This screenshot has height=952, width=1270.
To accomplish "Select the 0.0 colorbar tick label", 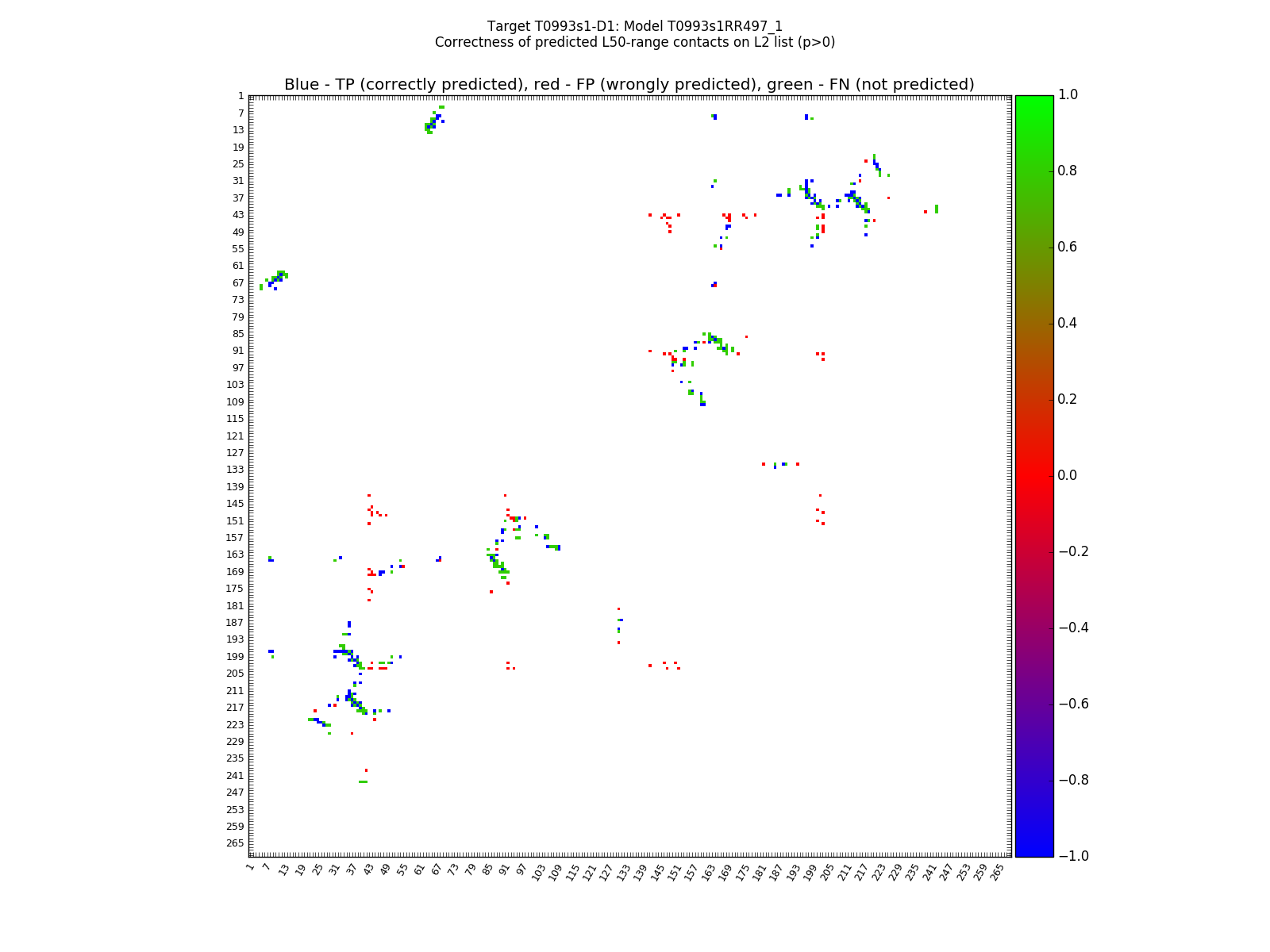I will (1068, 475).
